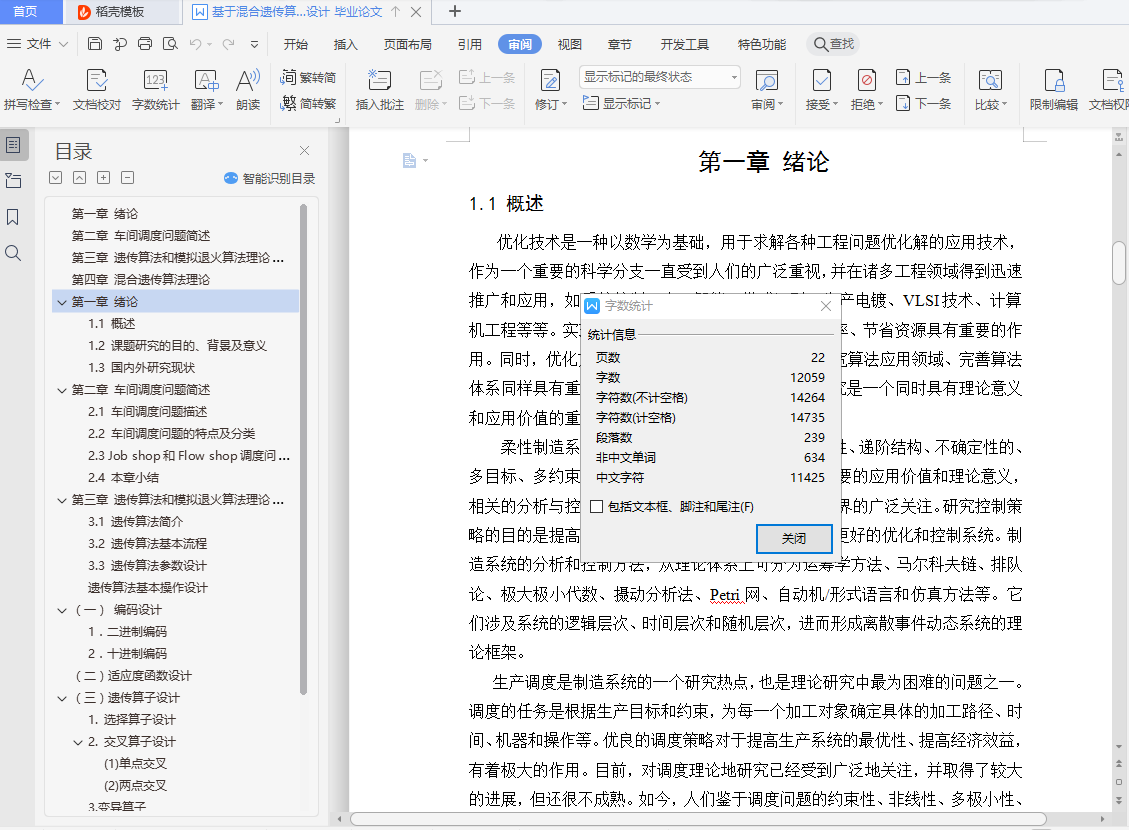Click the print preview icon

pos(170,44)
